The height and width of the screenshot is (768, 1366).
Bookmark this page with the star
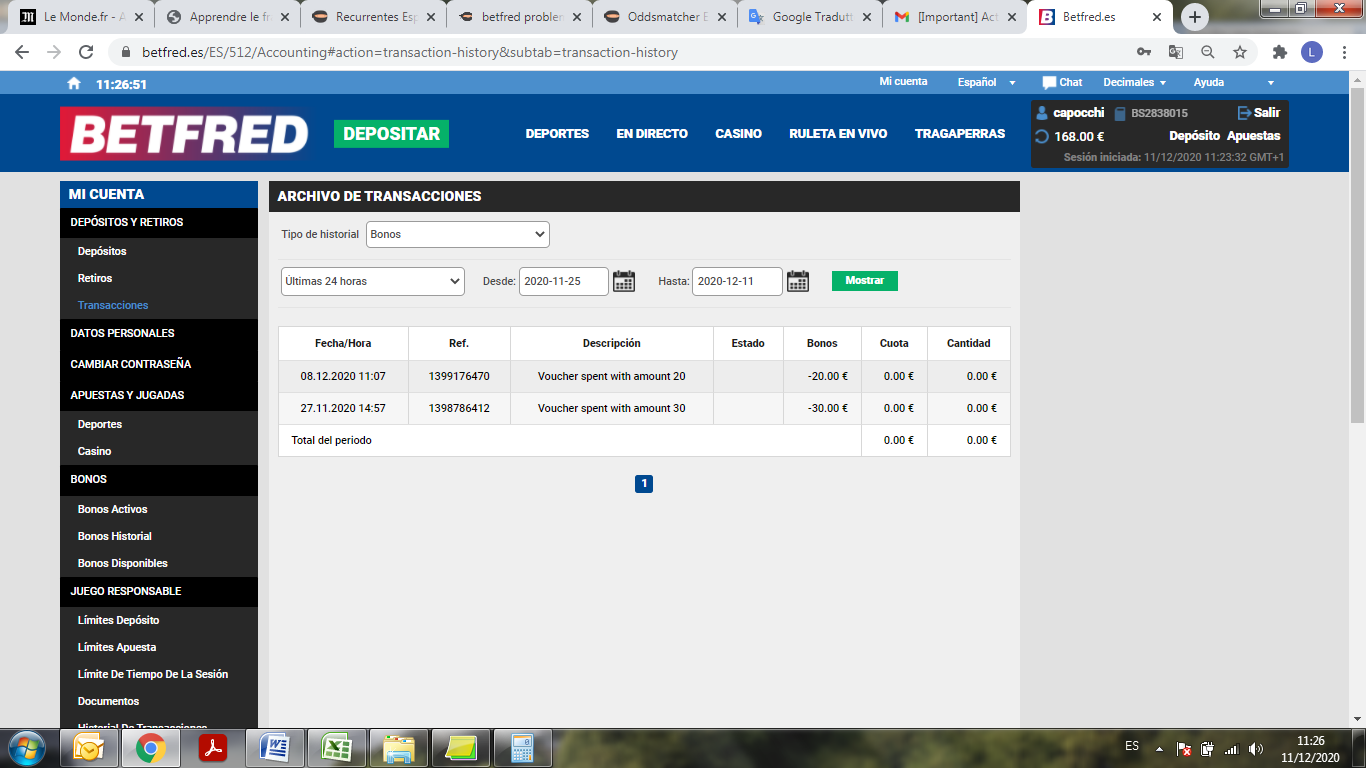[1240, 52]
